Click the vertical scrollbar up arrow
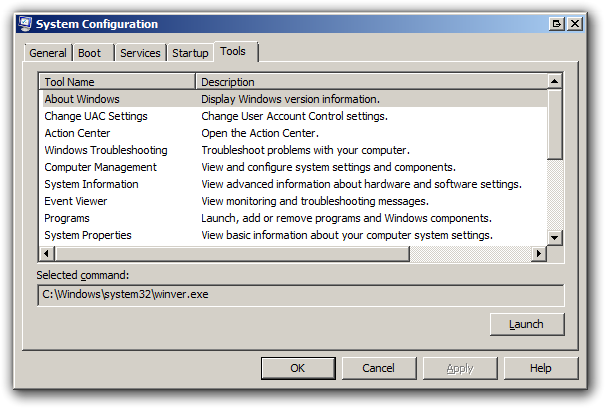 554,81
